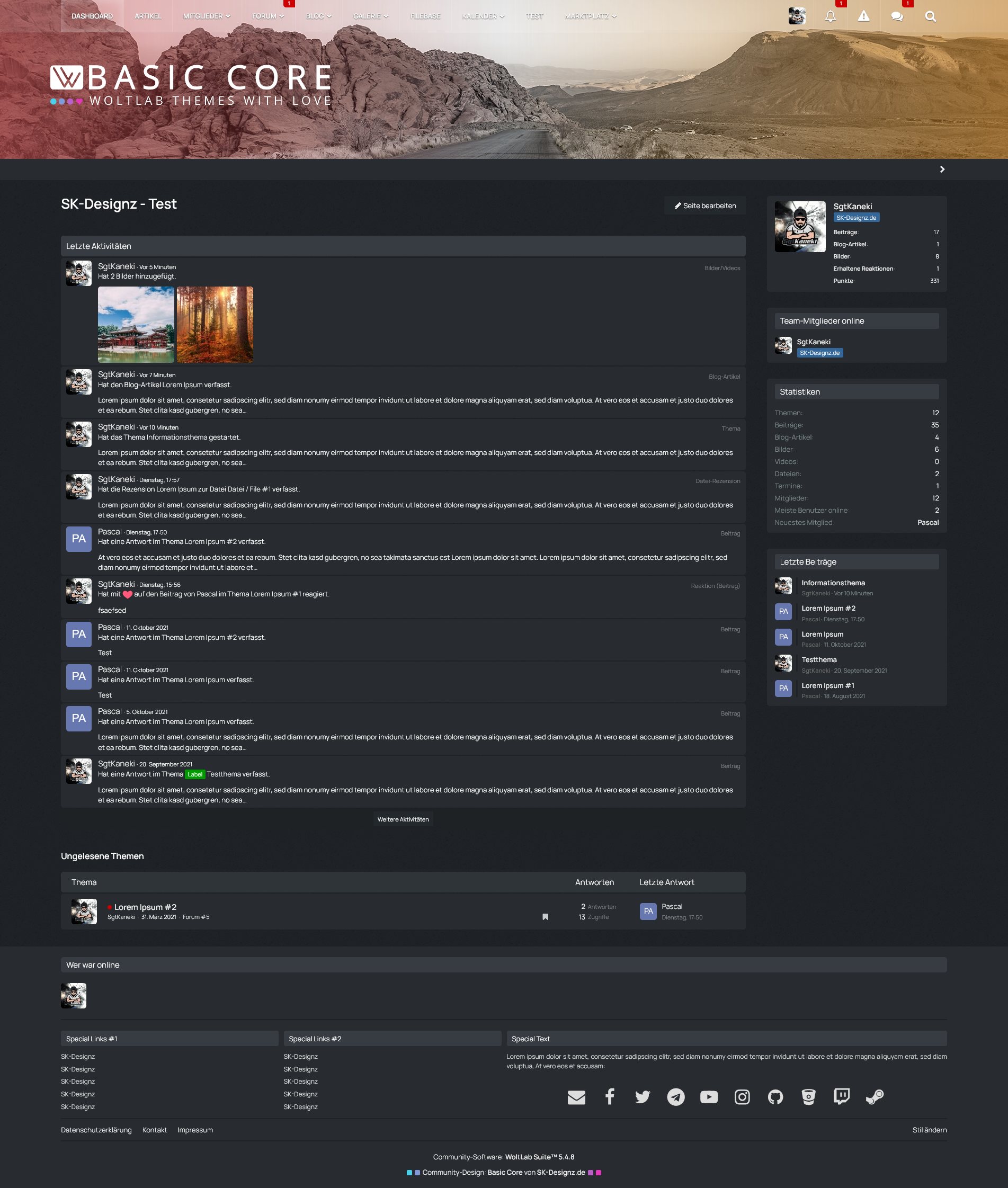
Task: Click the bookmark icon on Lorem Ipsum #2
Action: [545, 917]
